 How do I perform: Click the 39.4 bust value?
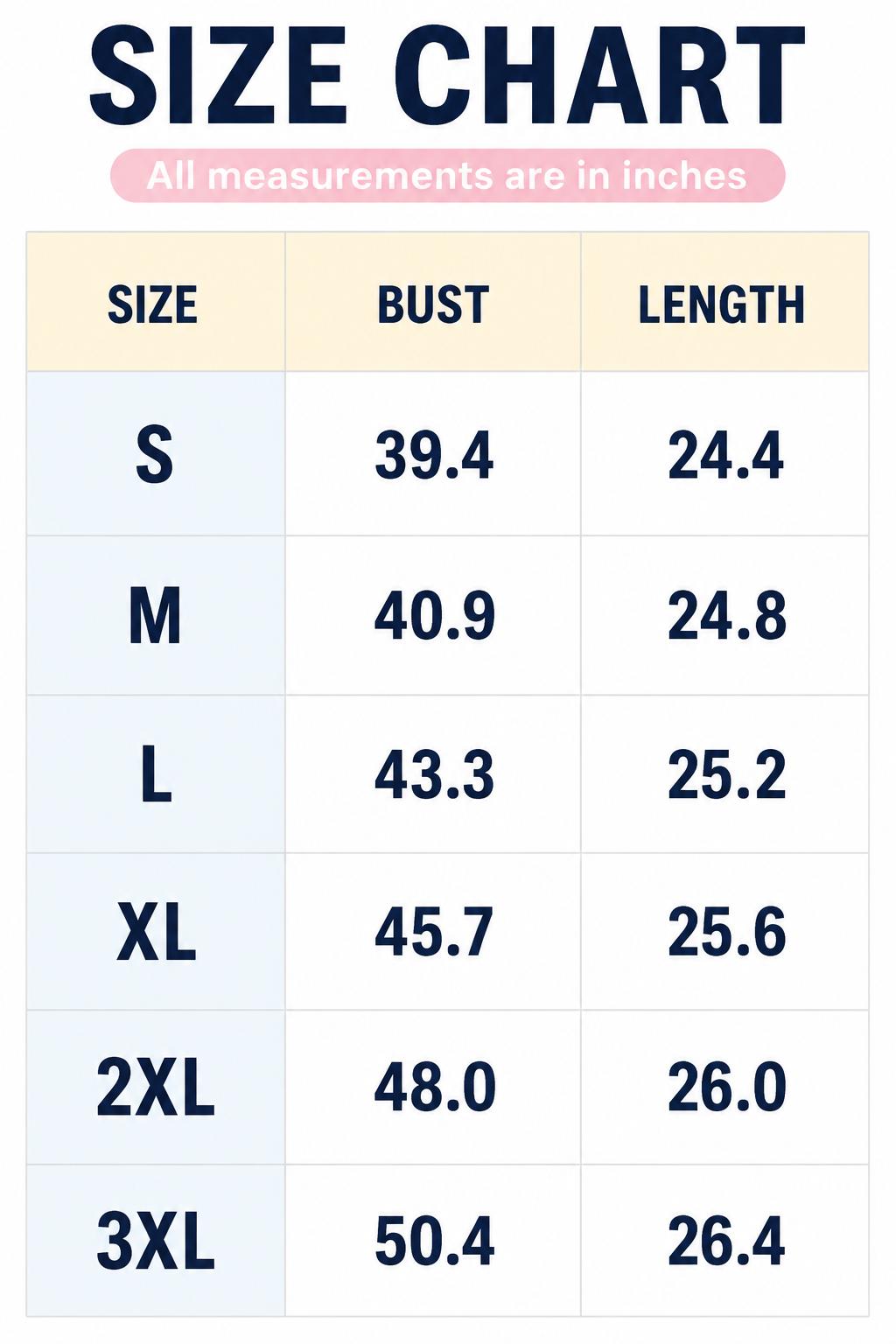pyautogui.click(x=435, y=456)
